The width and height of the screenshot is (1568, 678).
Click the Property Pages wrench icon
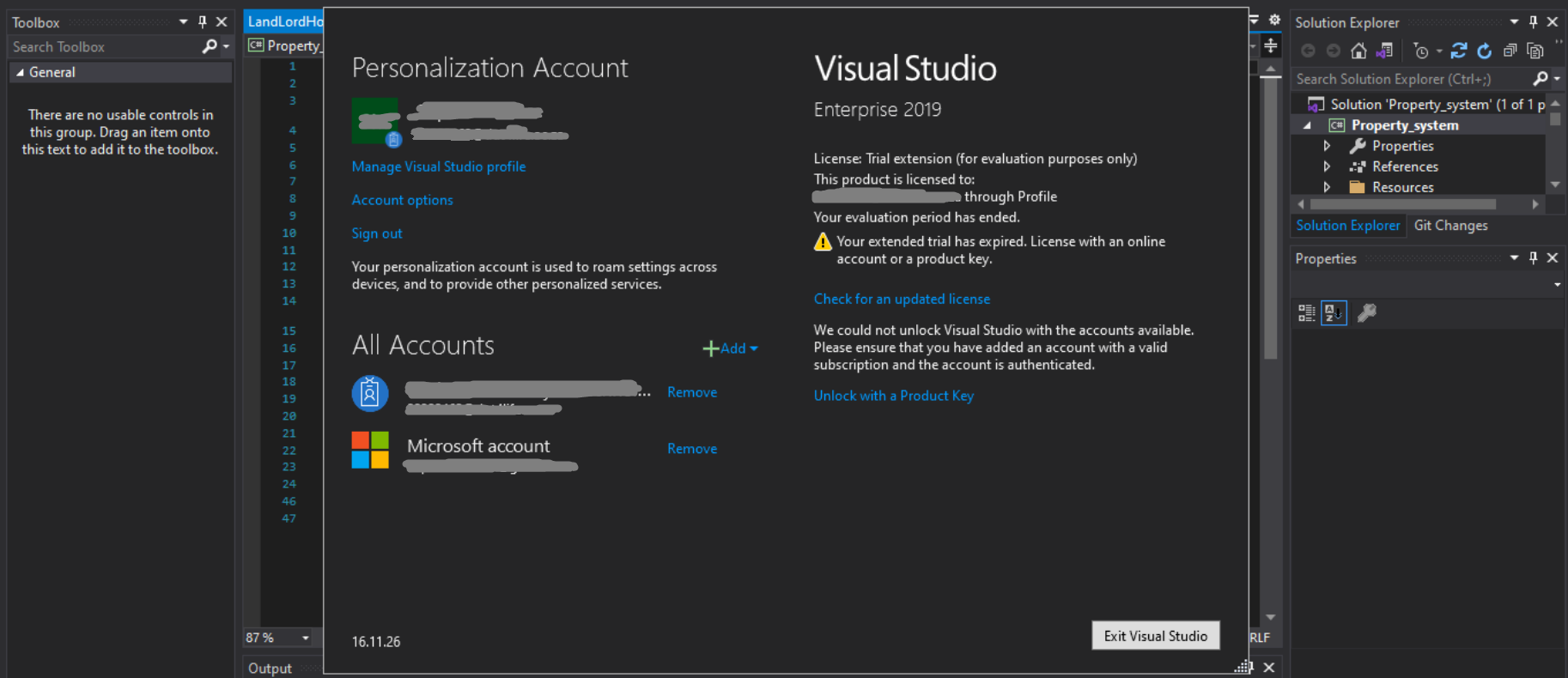pos(1366,313)
